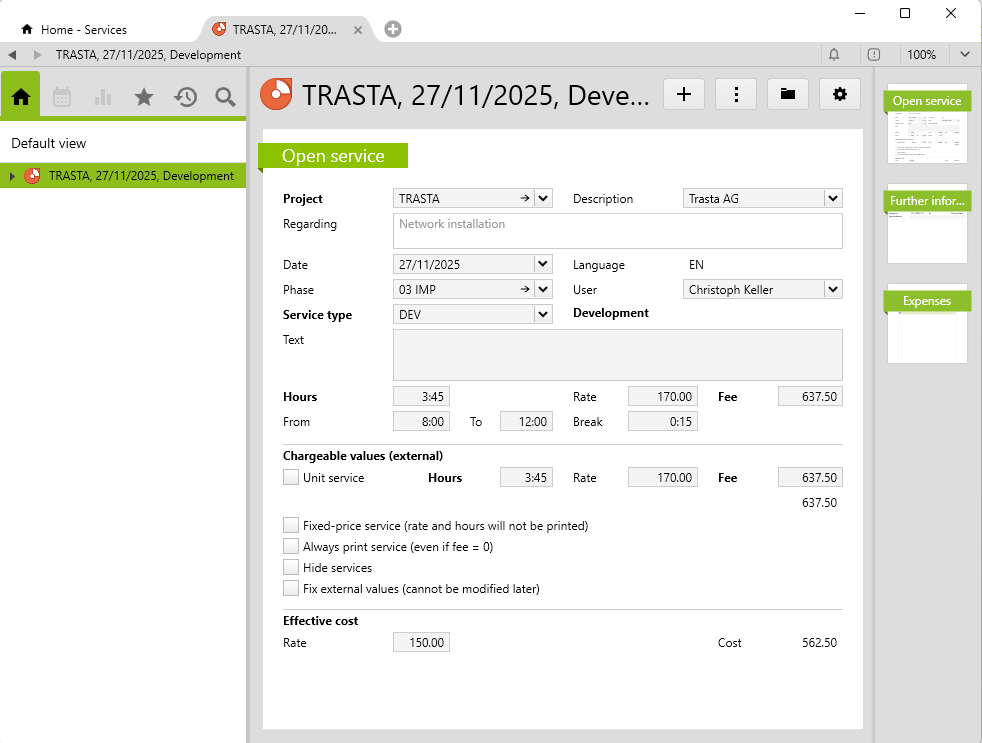Show favorites with the star icon

pos(144,97)
